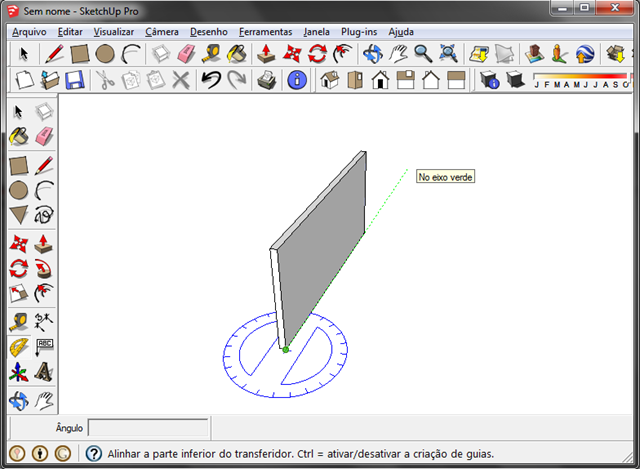Image resolution: width=640 pixels, height=469 pixels.
Task: Open the Câmera menu
Action: pyautogui.click(x=162, y=32)
